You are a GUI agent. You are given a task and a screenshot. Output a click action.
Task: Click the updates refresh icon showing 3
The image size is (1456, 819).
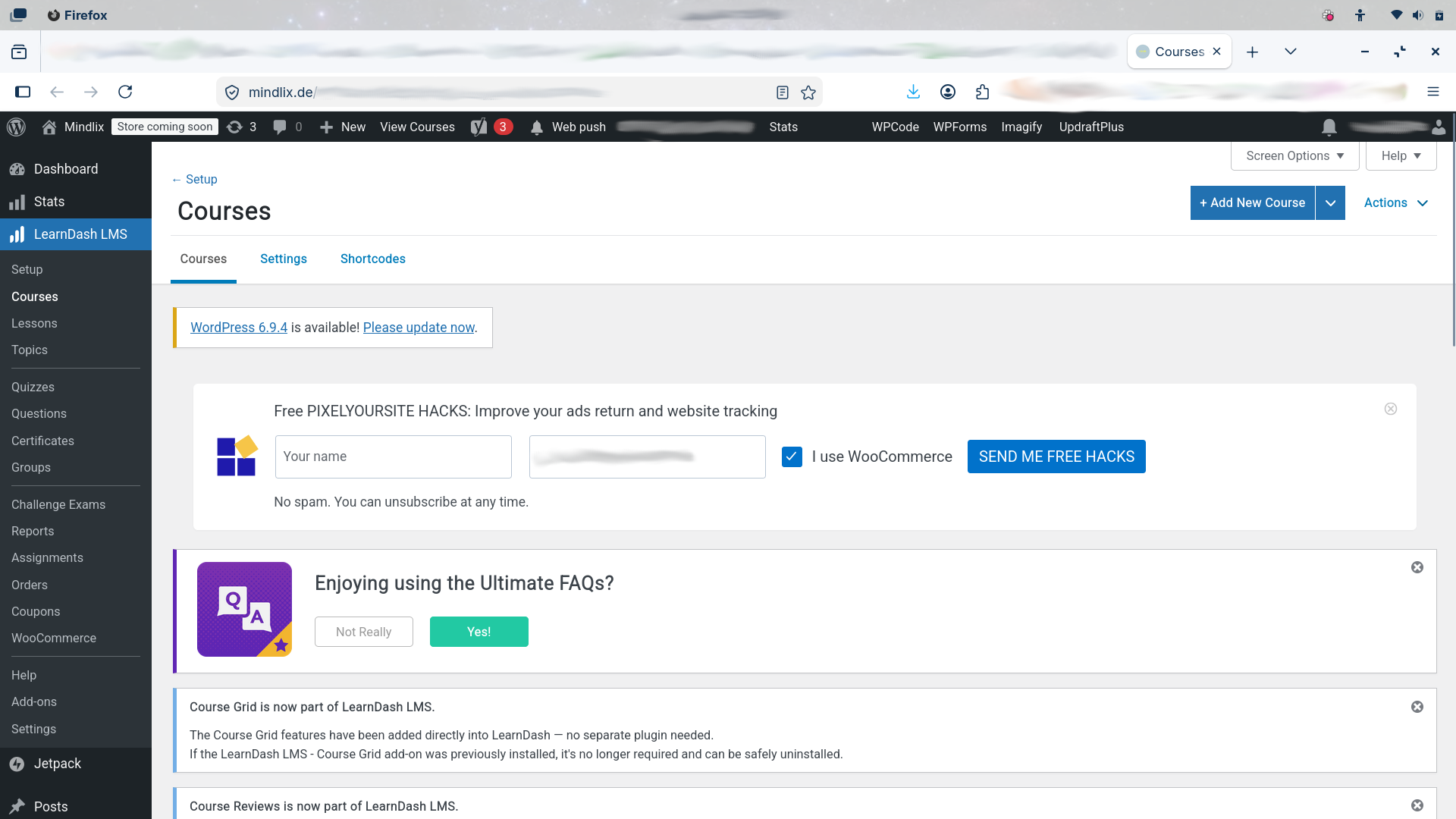(x=235, y=127)
